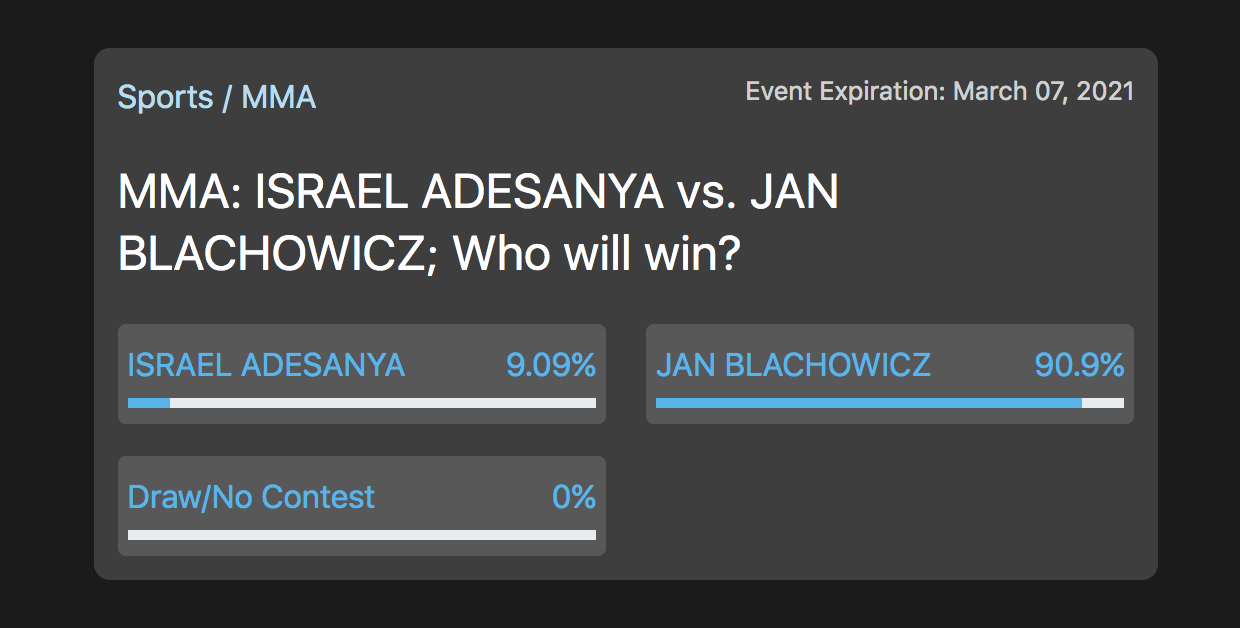The width and height of the screenshot is (1240, 628).
Task: Click the filled blue portion of Blachowicz bar
Action: click(869, 403)
